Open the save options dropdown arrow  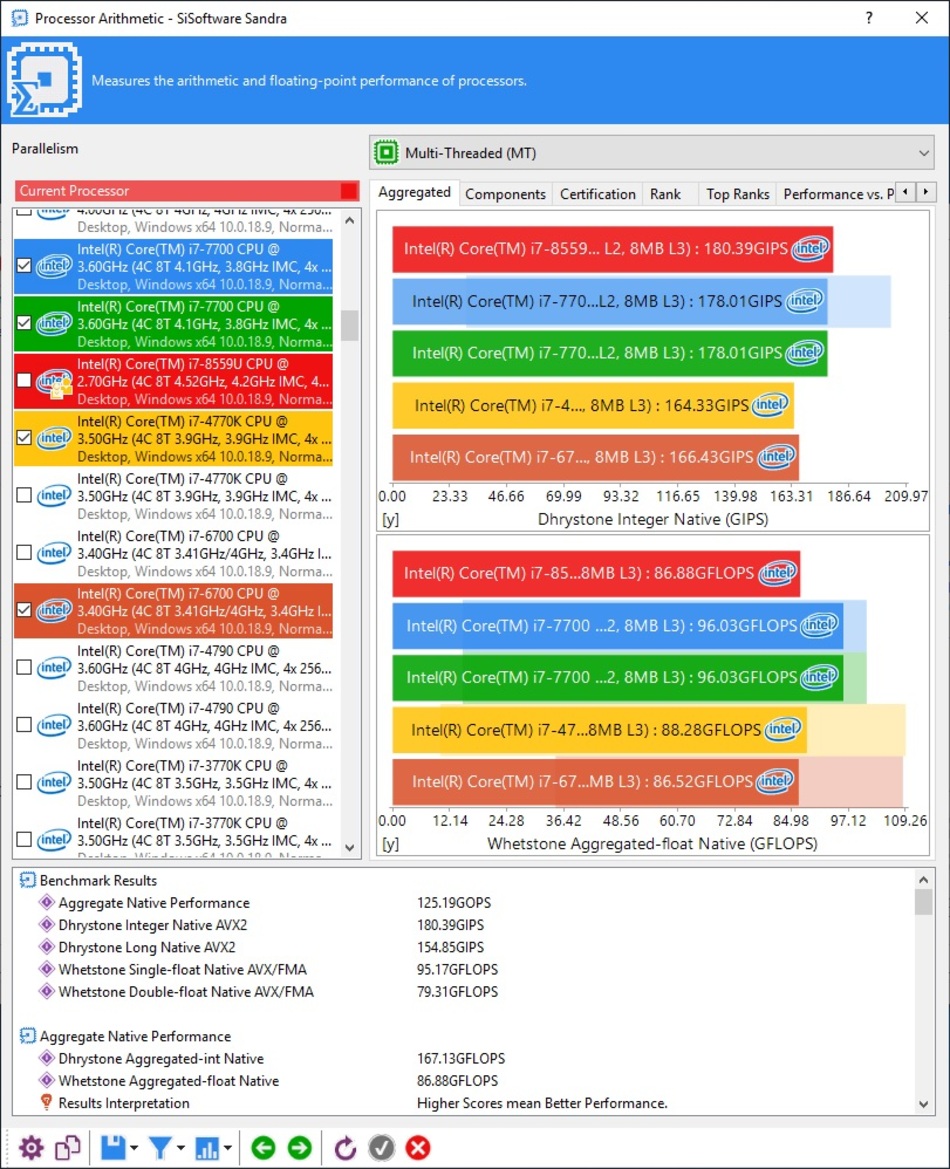click(x=134, y=1148)
